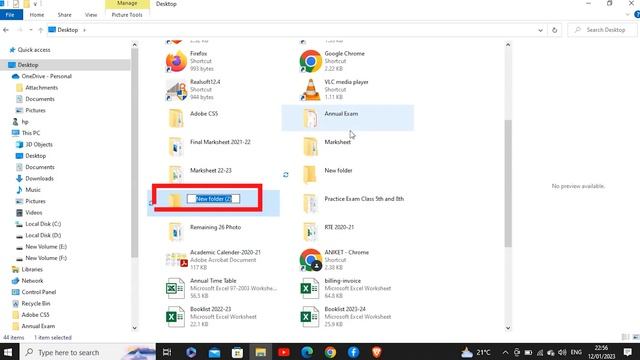Open Recycle Bin in sidebar

[x=36, y=304]
